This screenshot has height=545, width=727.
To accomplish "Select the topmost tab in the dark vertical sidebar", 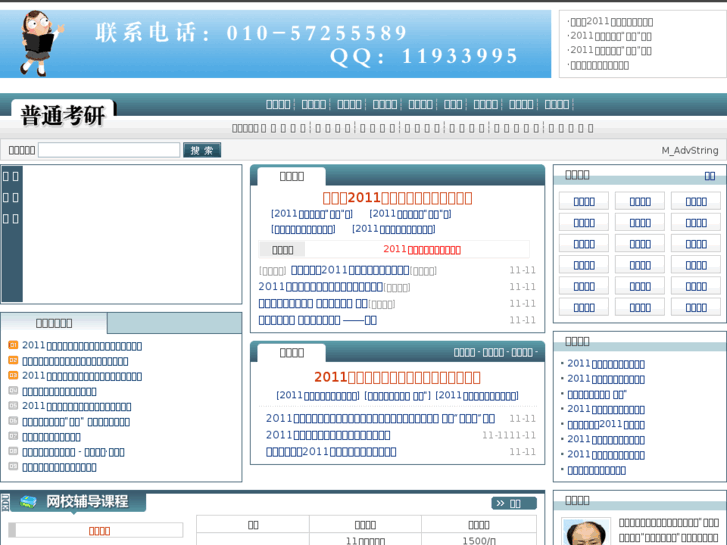I will (x=11, y=176).
